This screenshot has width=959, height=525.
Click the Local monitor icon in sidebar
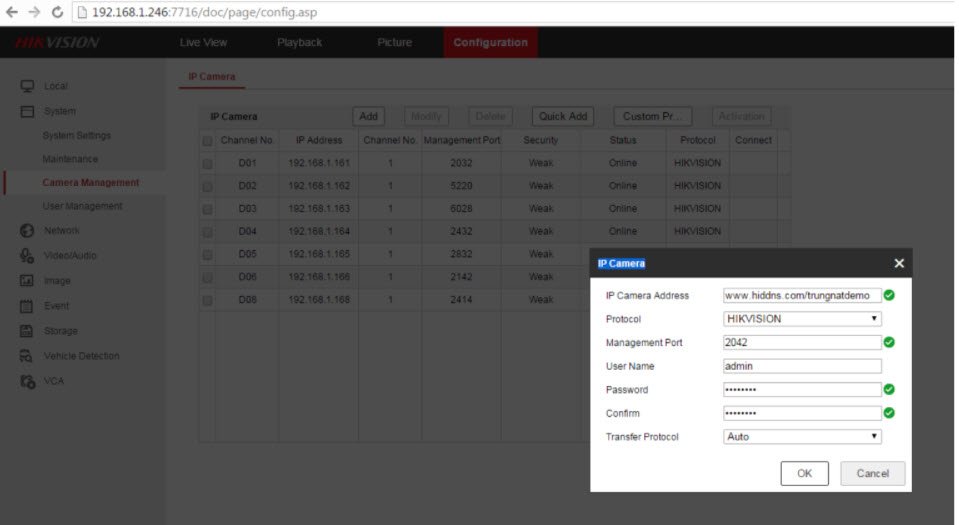(x=28, y=86)
